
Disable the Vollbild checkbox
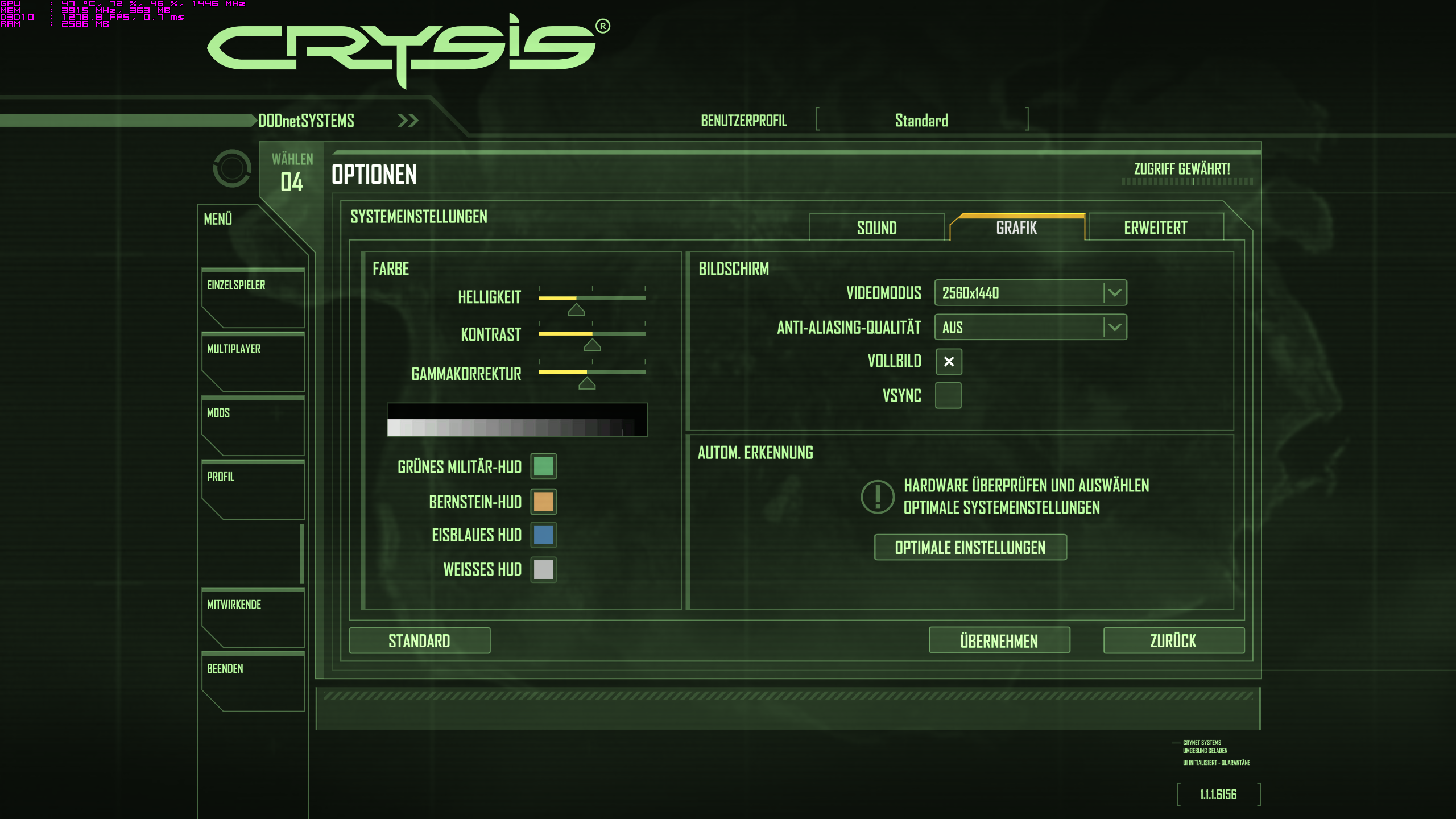(x=949, y=362)
